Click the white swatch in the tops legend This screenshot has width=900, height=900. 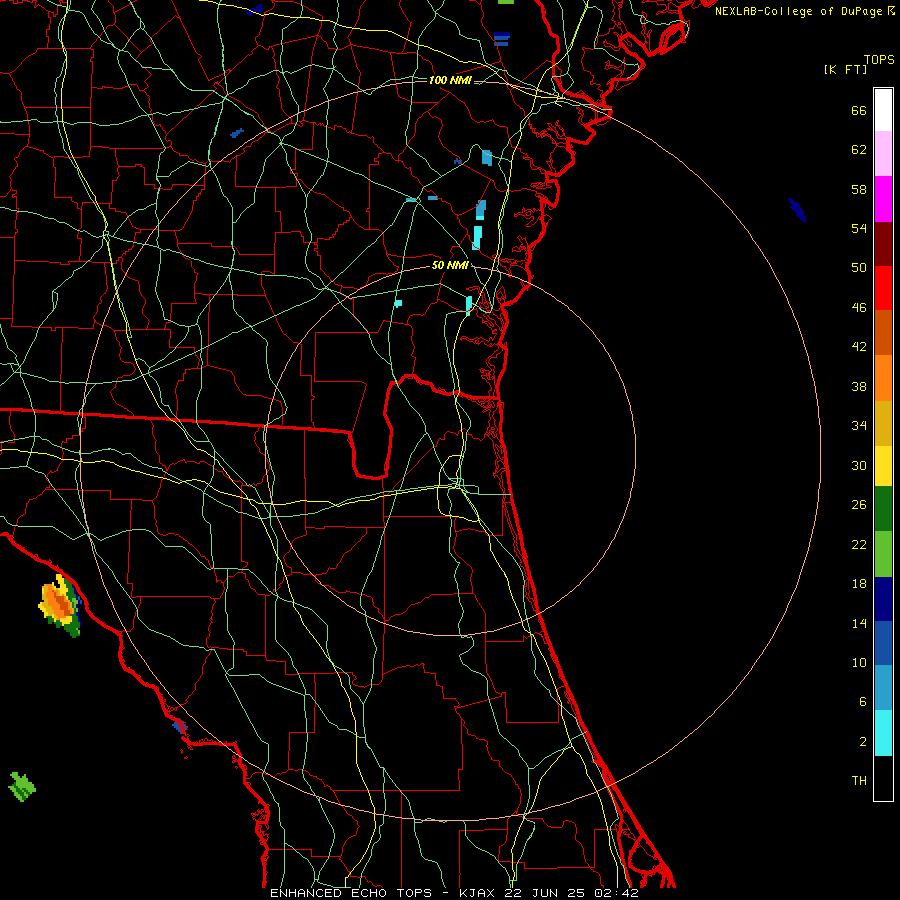click(x=883, y=110)
